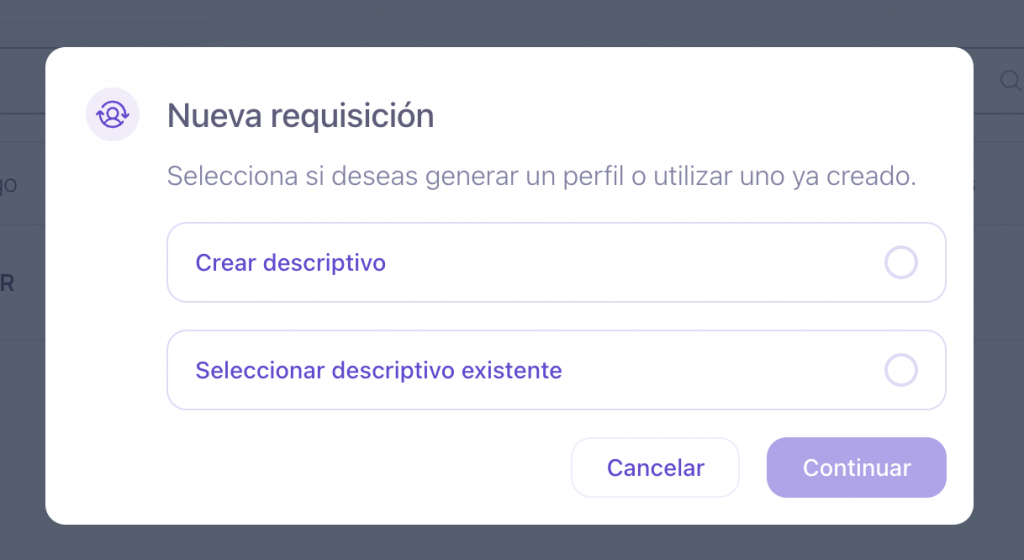1024x560 pixels.
Task: Select the Seleccionar descriptivo existente radio circle
Action: pos(901,371)
